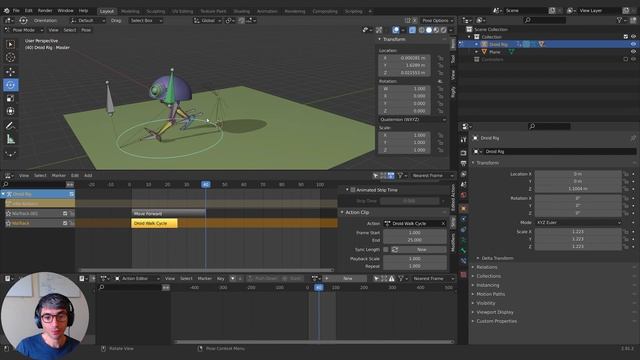Click the frame 40 playhead marker in NLA editor
Viewport: 640px width, 360px height.
pyautogui.click(x=206, y=184)
